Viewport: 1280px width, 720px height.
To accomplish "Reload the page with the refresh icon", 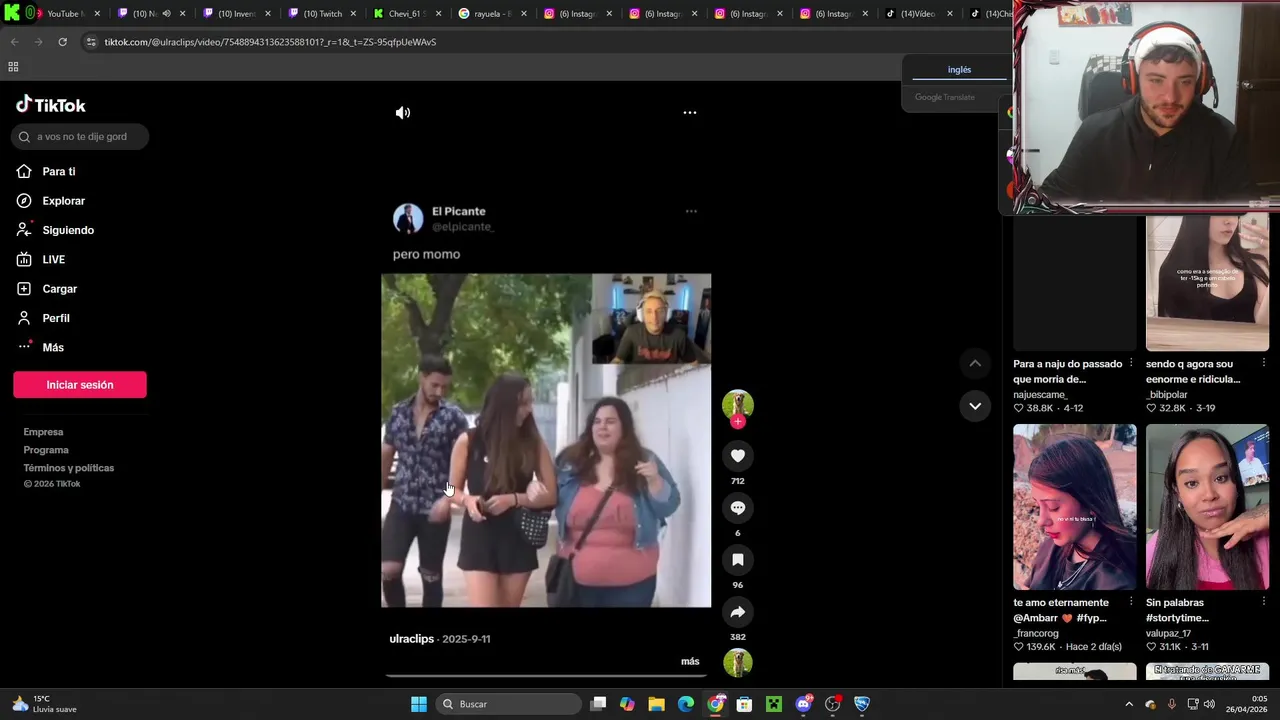I will [62, 42].
